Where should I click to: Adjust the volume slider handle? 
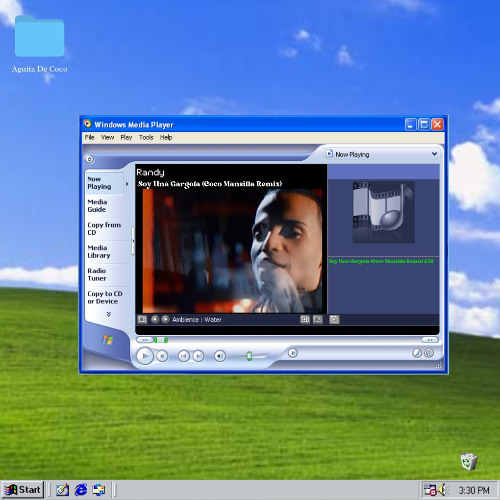tap(249, 356)
